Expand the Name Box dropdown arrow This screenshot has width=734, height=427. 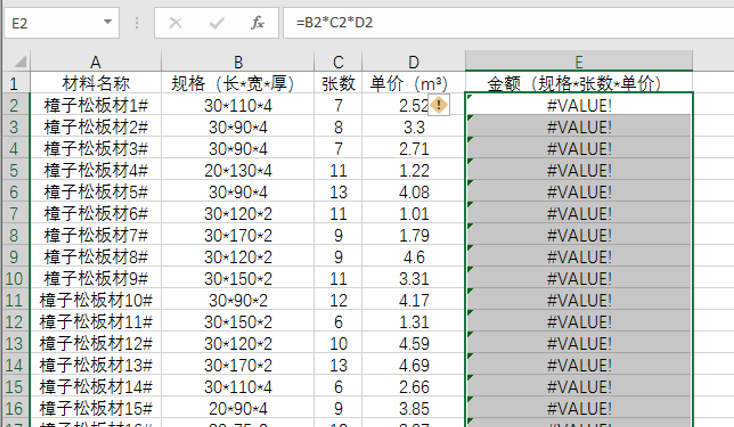point(108,22)
